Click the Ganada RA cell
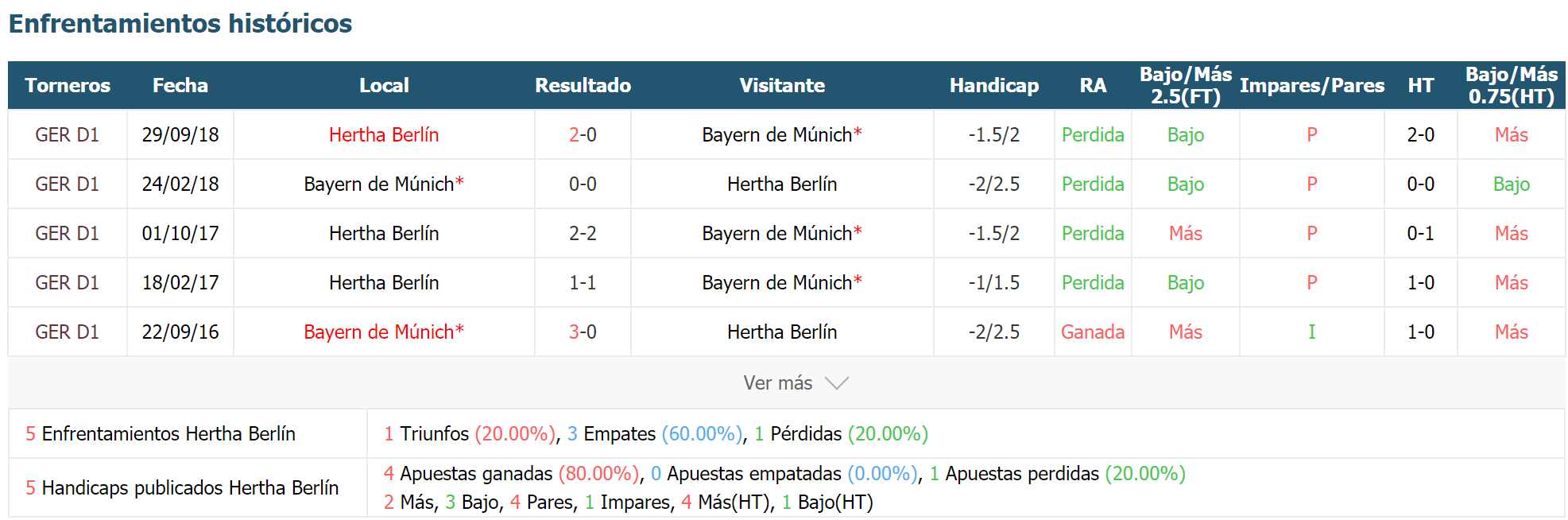Screen dimensions: 1568x520 coord(1093,332)
